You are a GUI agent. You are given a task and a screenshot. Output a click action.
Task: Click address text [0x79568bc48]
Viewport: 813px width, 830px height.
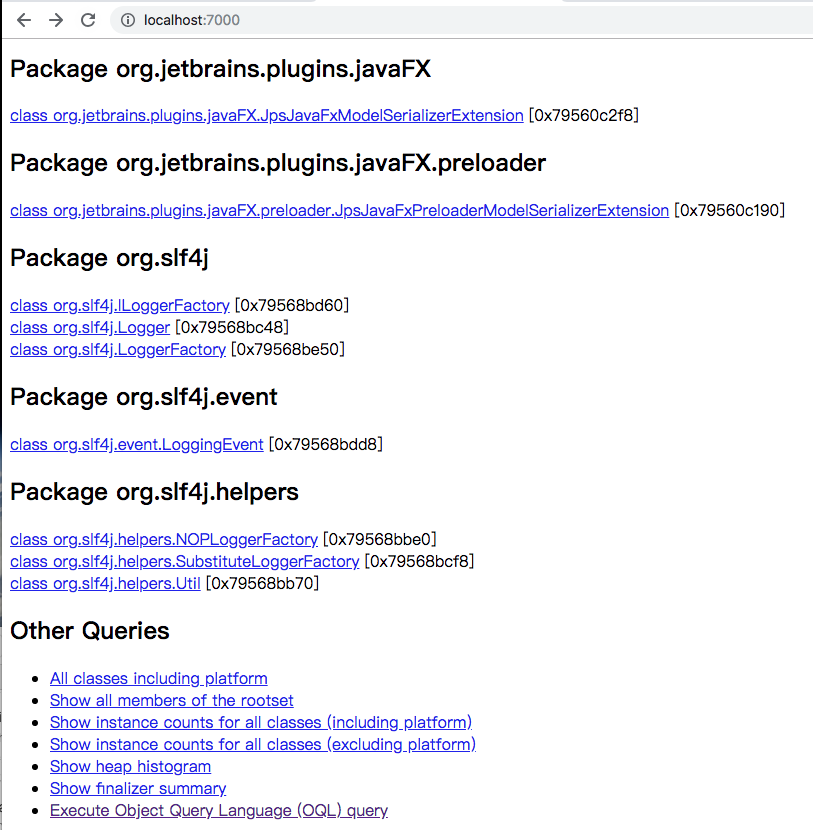[x=232, y=328]
